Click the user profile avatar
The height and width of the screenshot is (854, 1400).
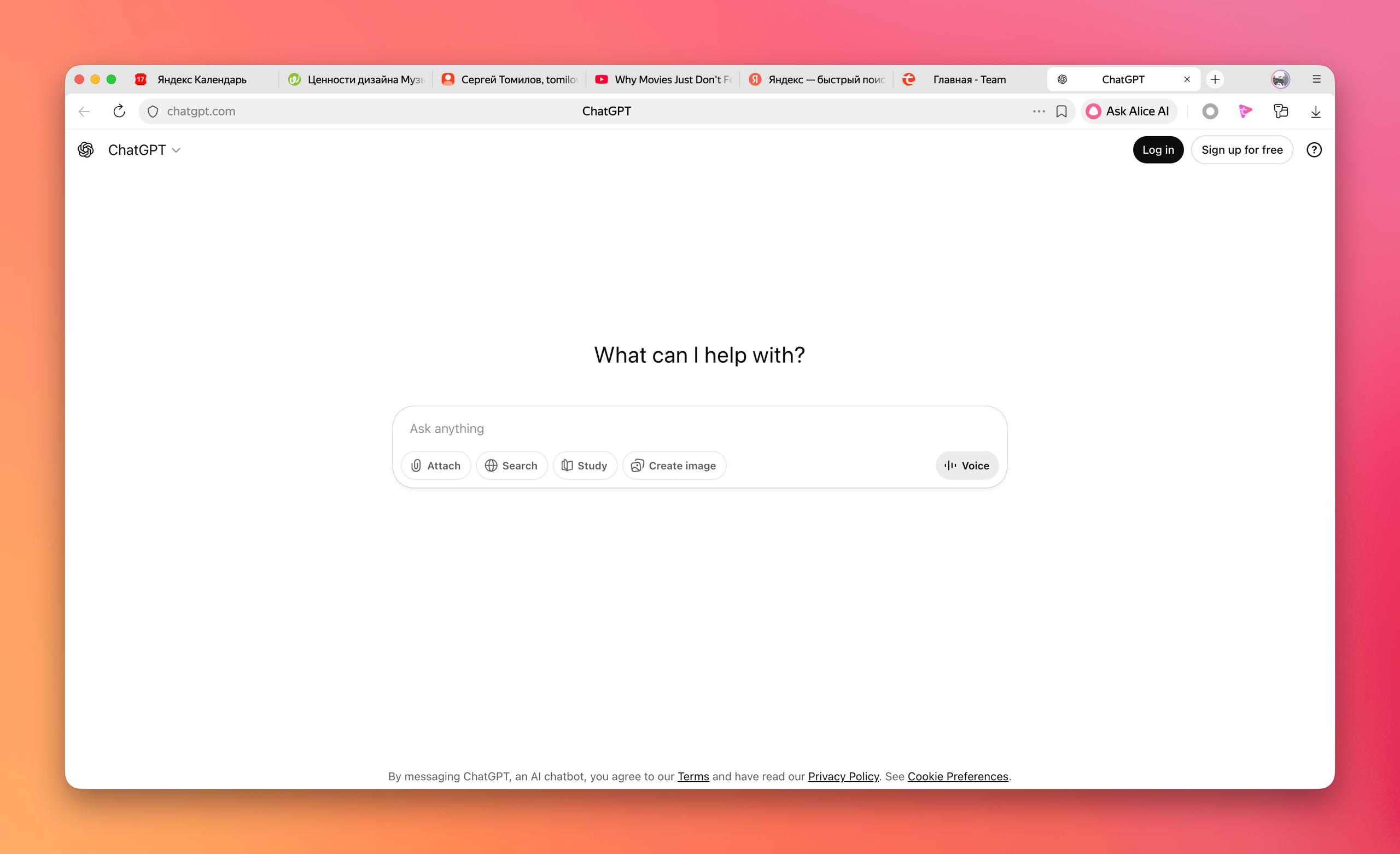(x=1281, y=79)
